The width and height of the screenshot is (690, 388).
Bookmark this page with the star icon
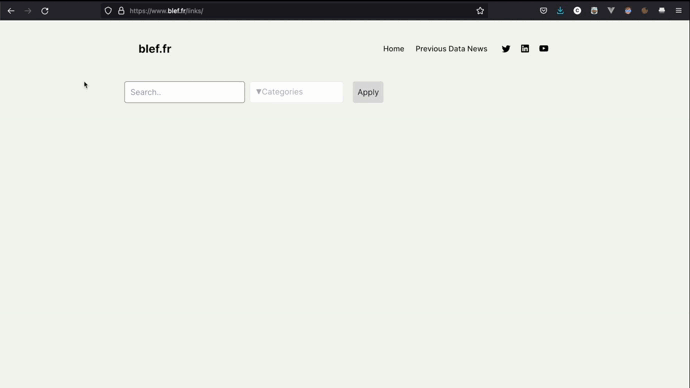click(480, 11)
